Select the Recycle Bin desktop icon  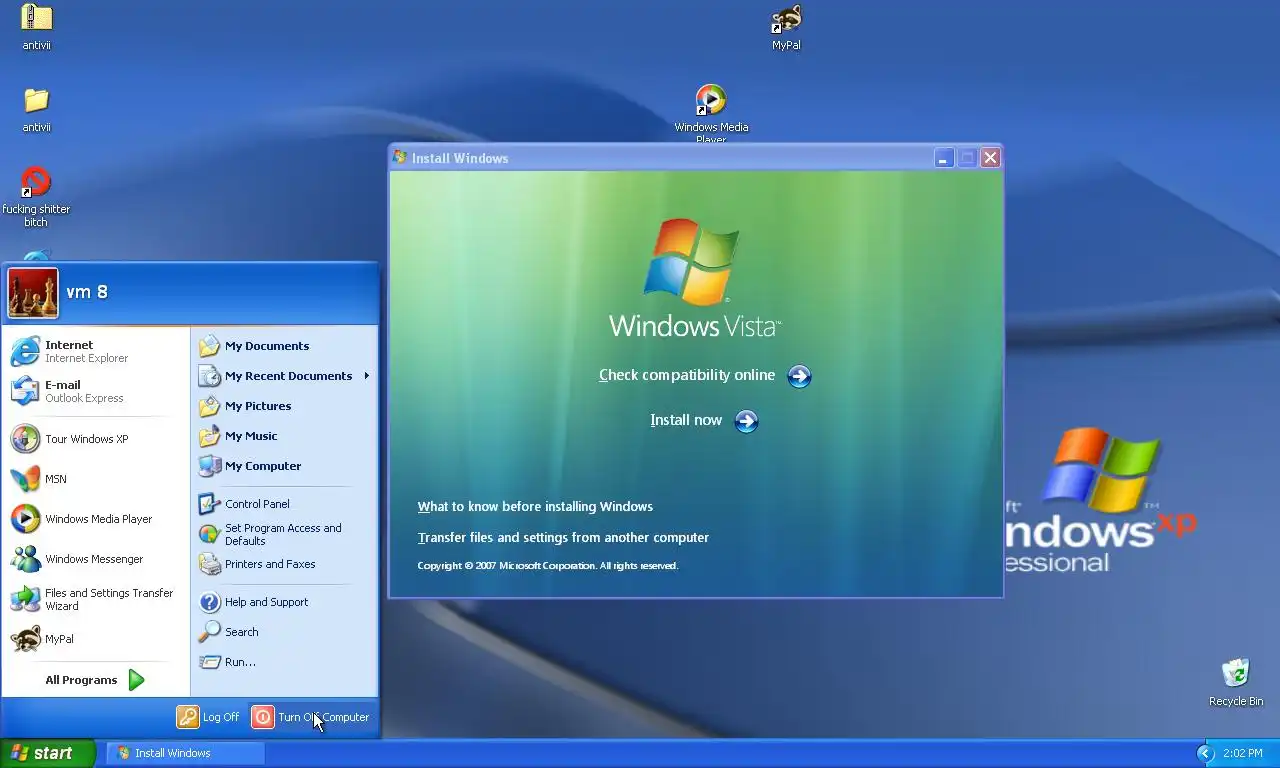point(1236,682)
